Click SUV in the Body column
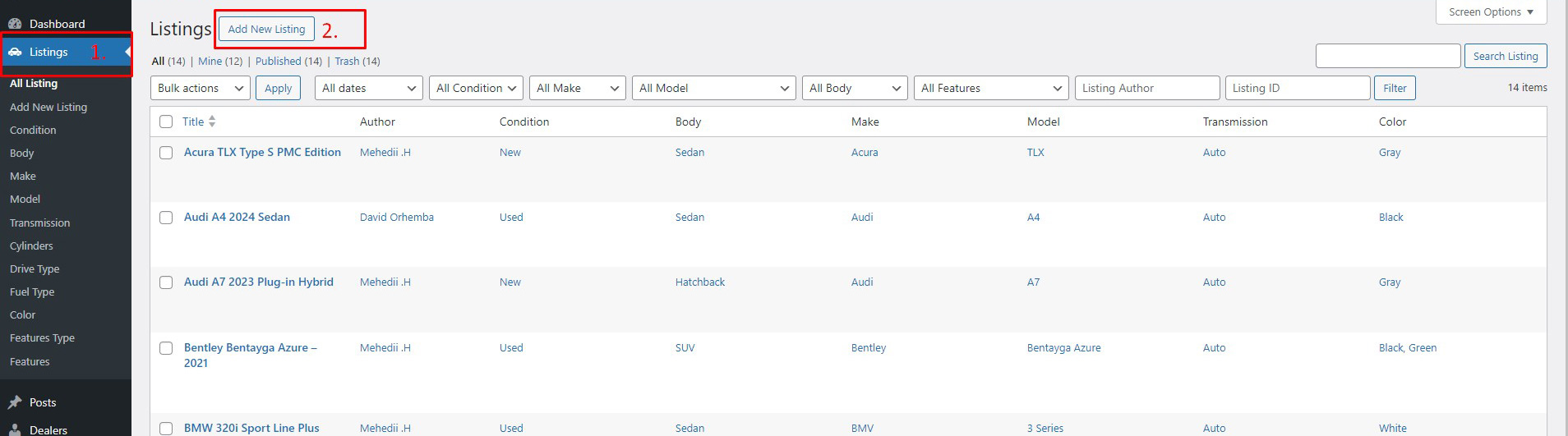Screen dimensions: 1568x436 tap(685, 347)
